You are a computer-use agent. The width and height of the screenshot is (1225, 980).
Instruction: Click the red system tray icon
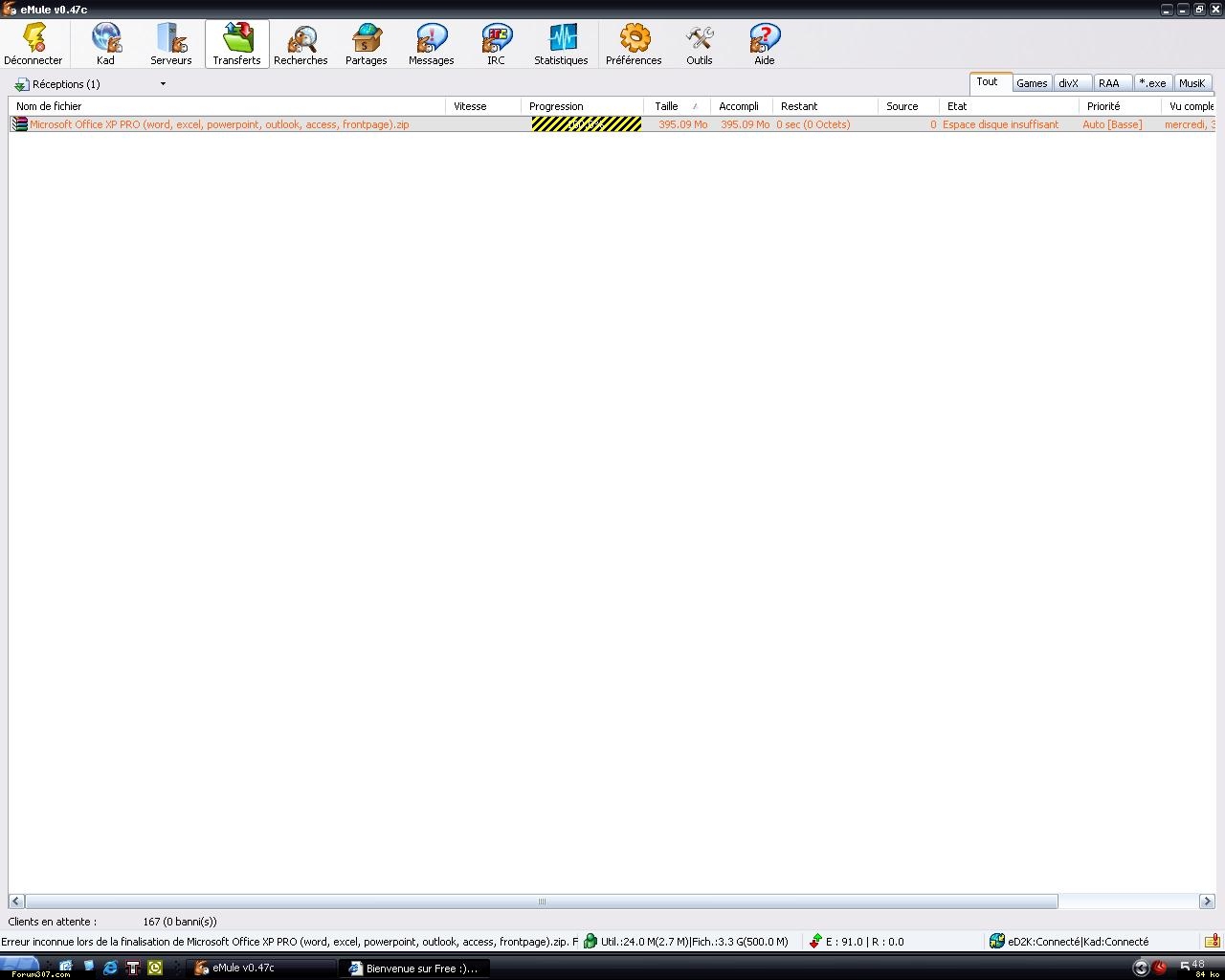tap(1159, 968)
